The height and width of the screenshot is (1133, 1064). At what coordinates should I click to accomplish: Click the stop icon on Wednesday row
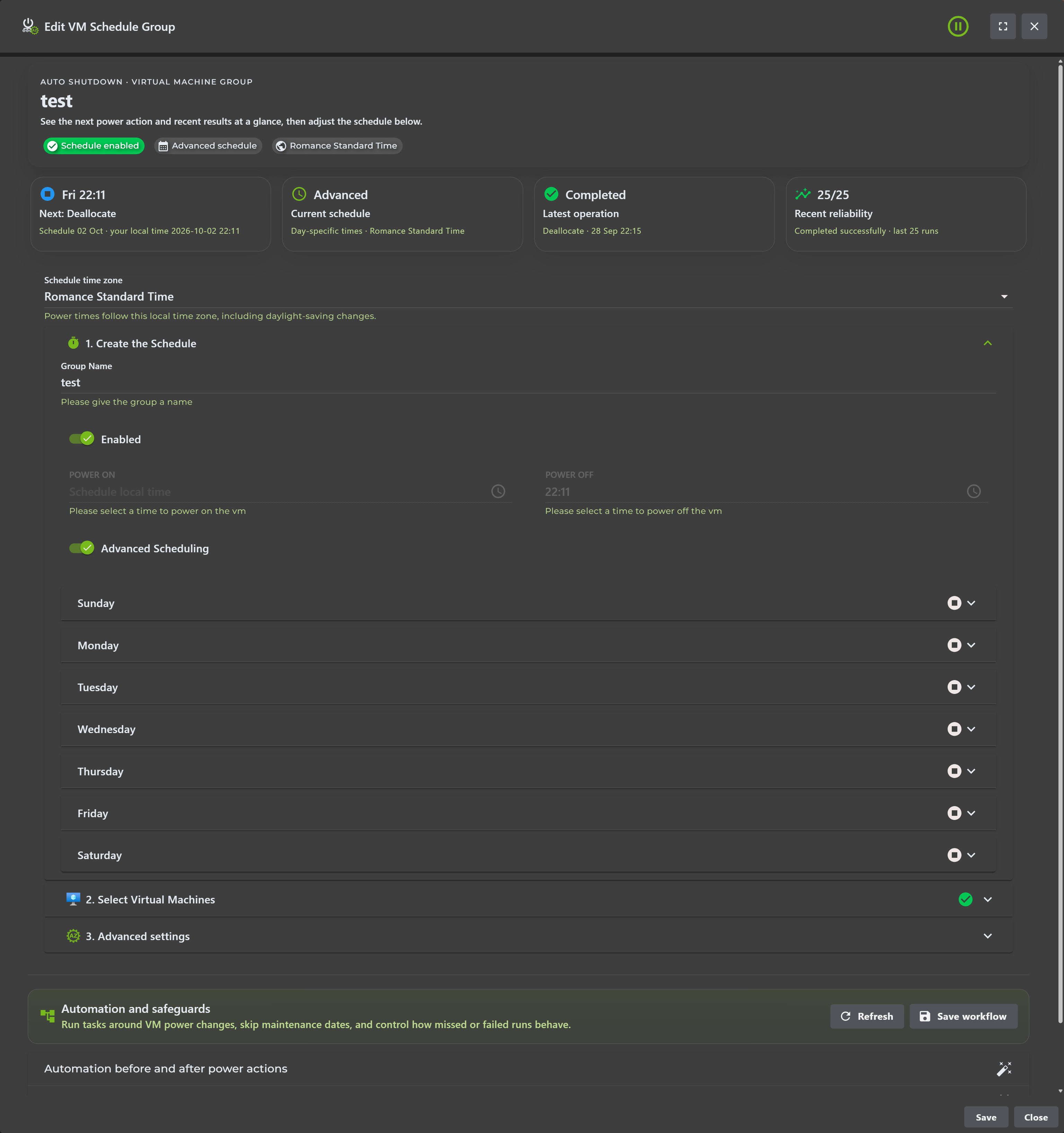[x=954, y=729]
